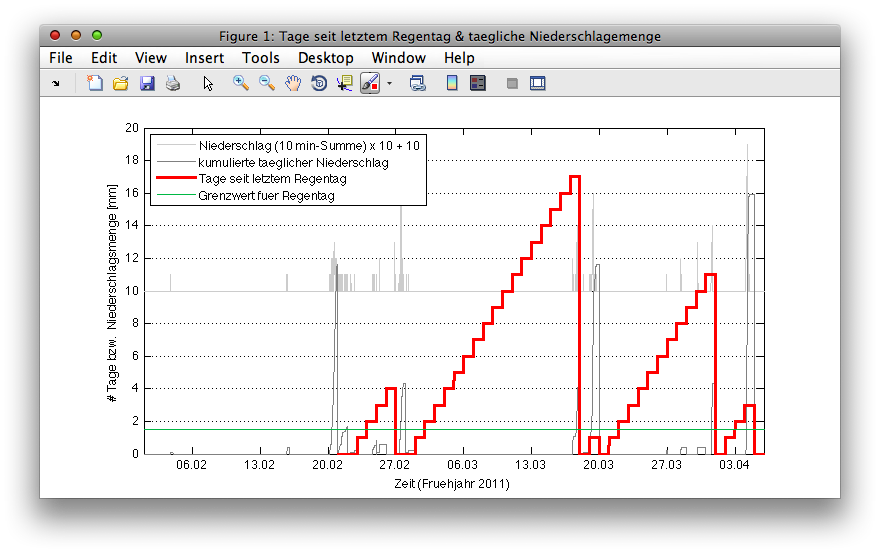Select the Brush/Select Data tool
880x553 pixels.
point(369,84)
